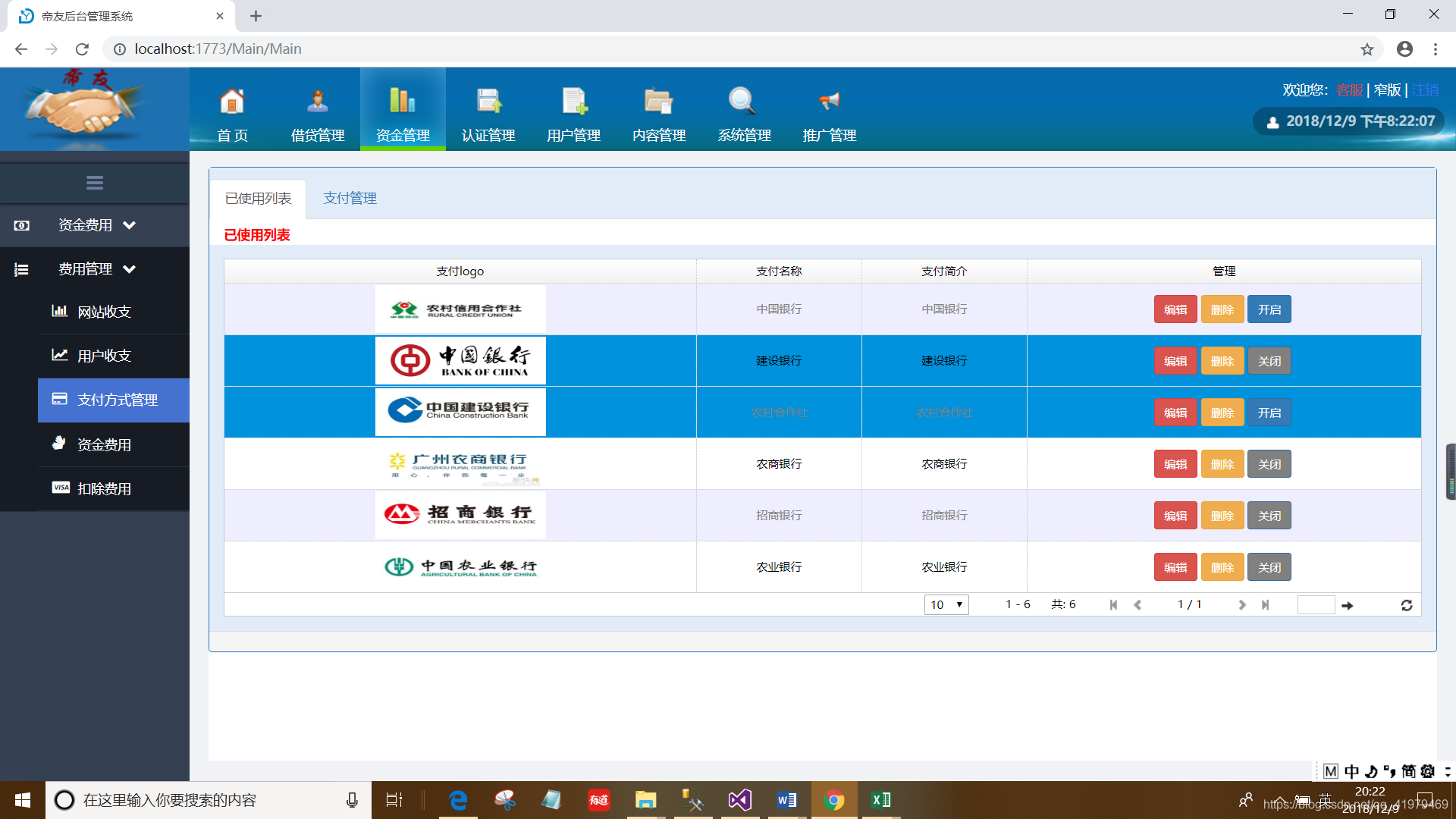This screenshot has height=819, width=1456.
Task: Click the 招商银行 logo thumbnail
Action: (460, 515)
